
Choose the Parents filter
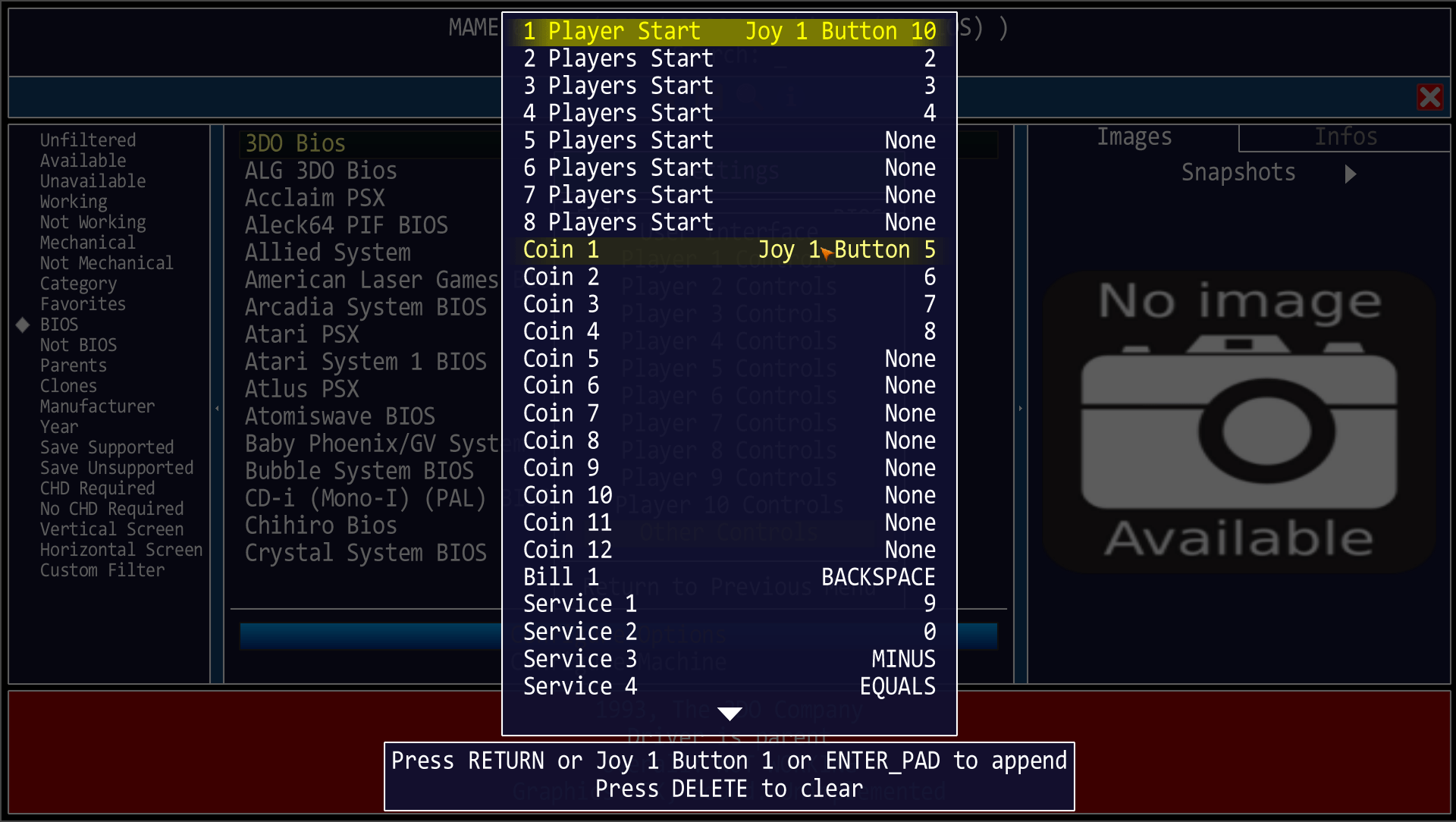[x=74, y=366]
